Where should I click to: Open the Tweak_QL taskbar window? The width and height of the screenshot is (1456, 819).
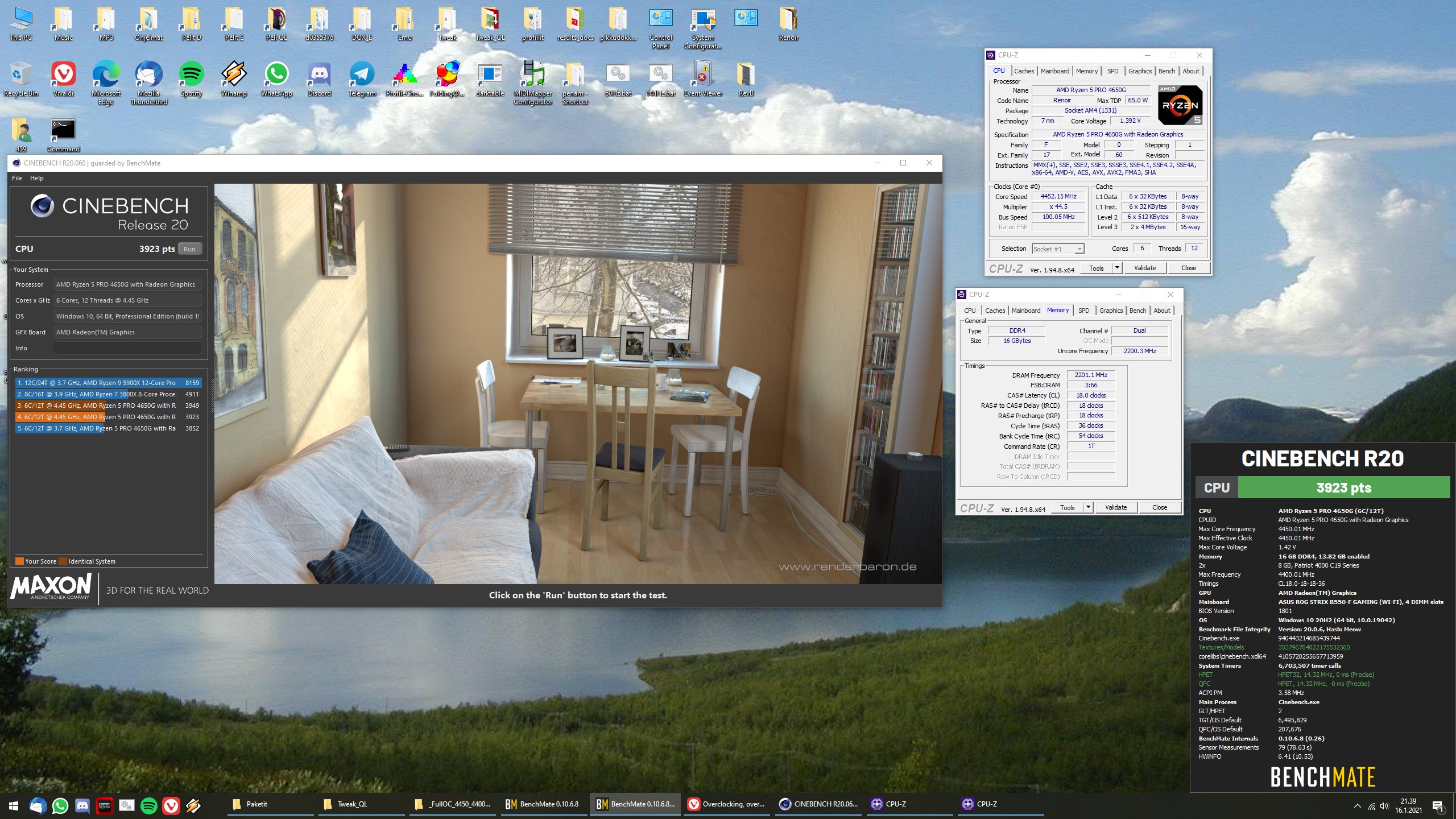point(362,804)
